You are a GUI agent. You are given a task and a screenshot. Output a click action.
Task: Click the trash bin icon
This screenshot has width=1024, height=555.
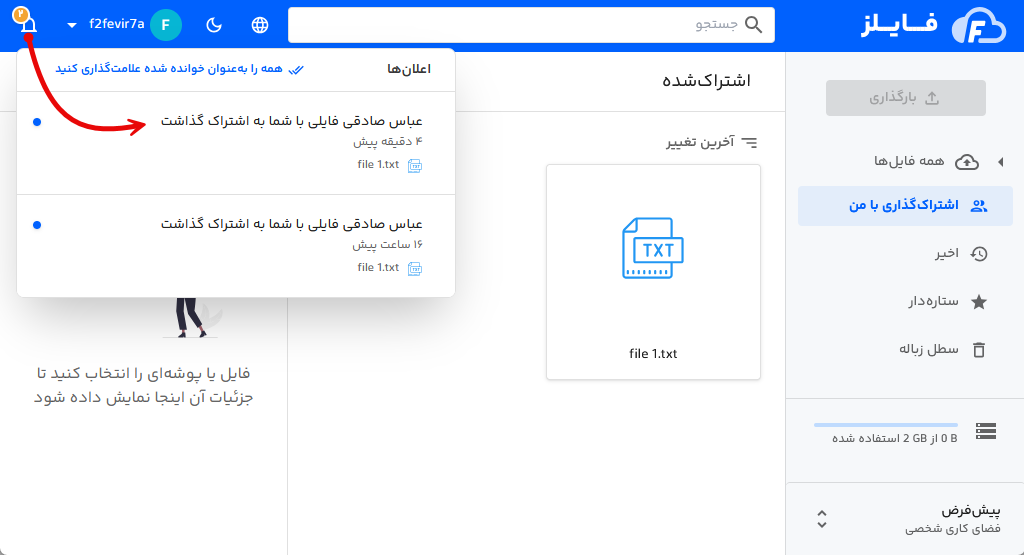click(x=978, y=350)
